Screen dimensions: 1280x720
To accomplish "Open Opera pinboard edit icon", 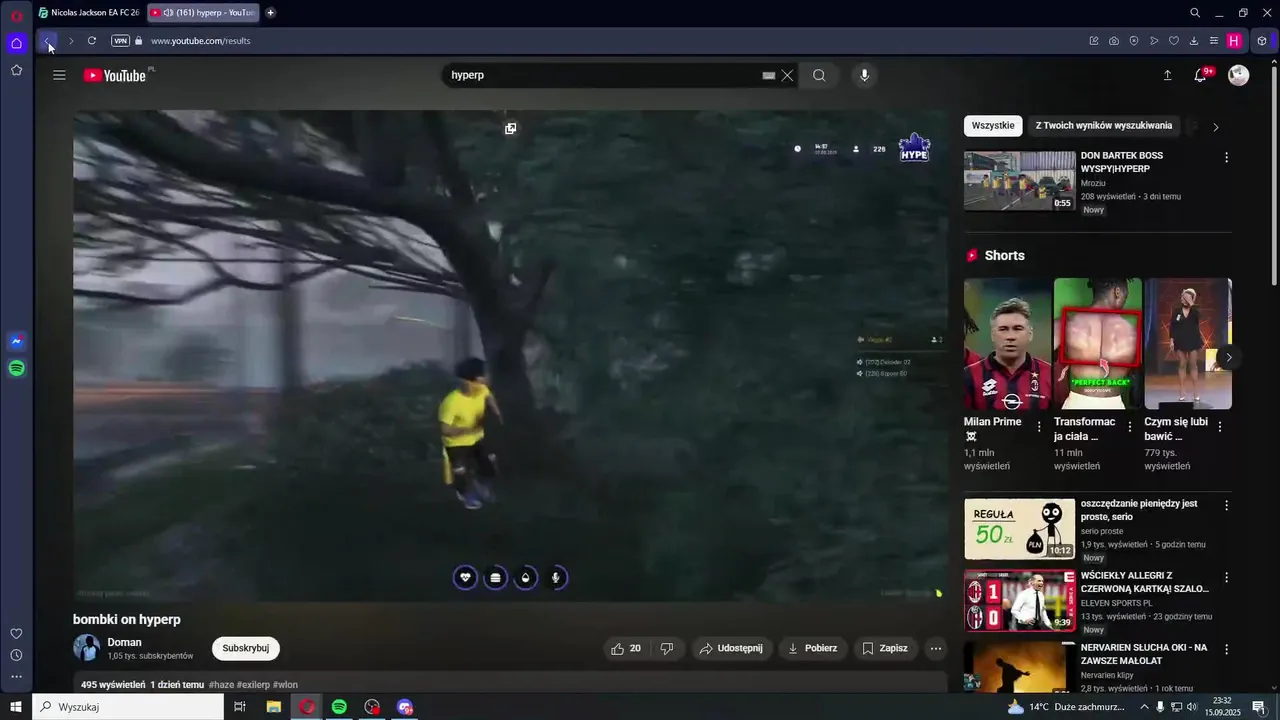I will (1094, 41).
